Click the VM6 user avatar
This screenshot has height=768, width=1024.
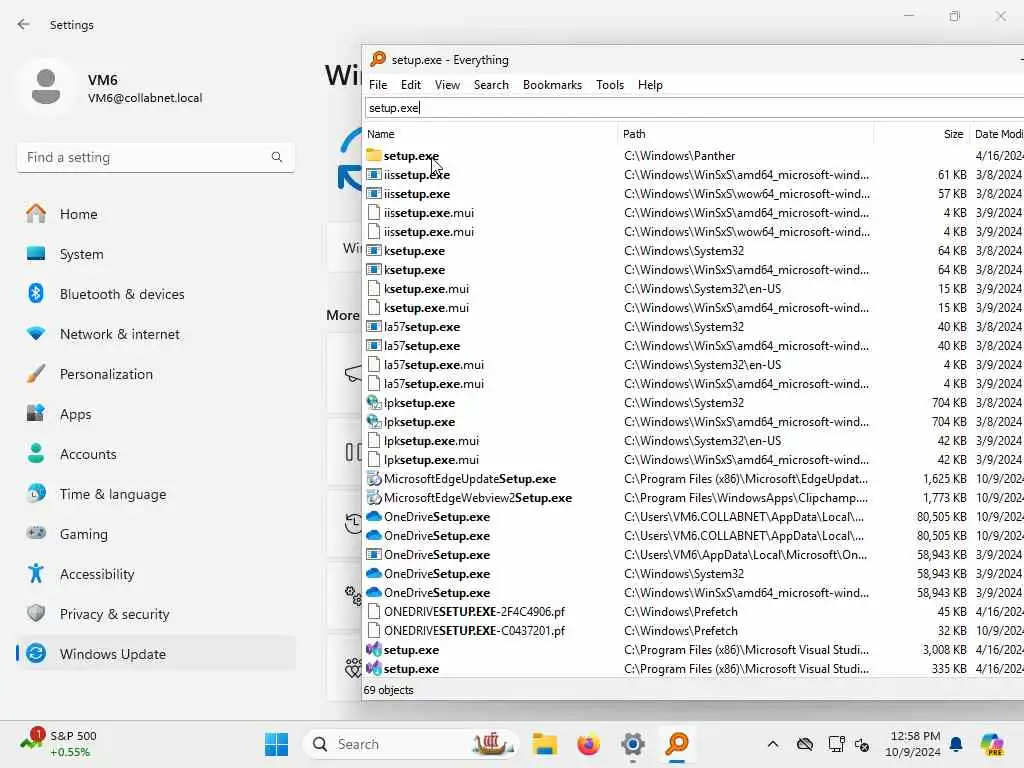(x=46, y=87)
